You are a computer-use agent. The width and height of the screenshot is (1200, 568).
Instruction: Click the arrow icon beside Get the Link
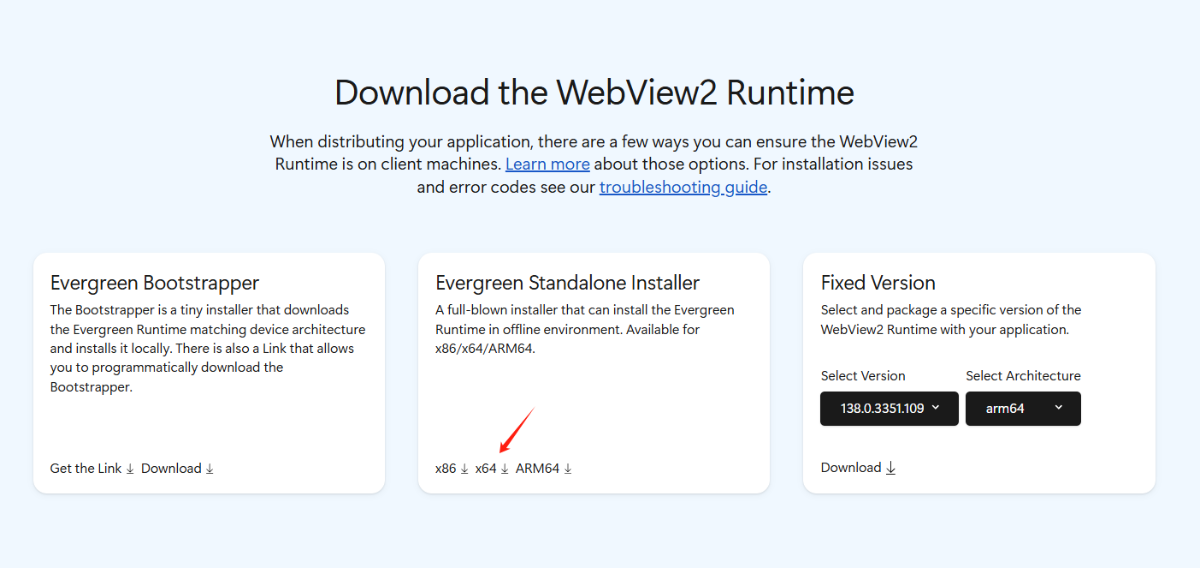click(x=130, y=469)
